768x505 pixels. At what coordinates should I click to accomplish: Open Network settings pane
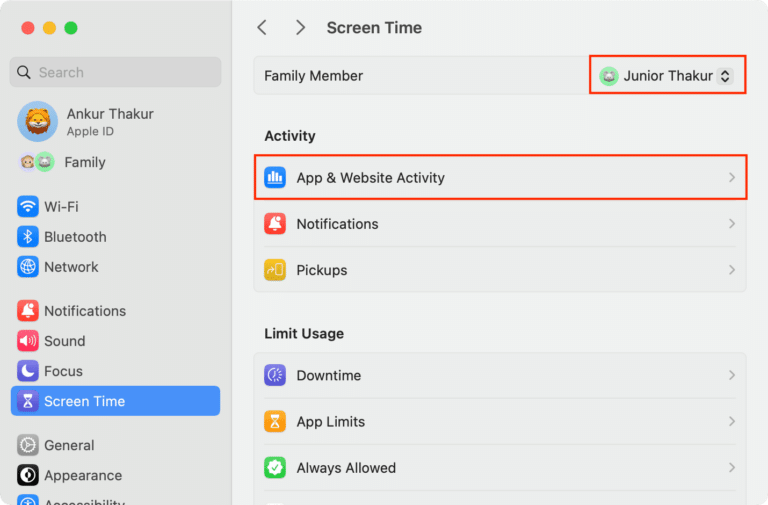point(116,267)
